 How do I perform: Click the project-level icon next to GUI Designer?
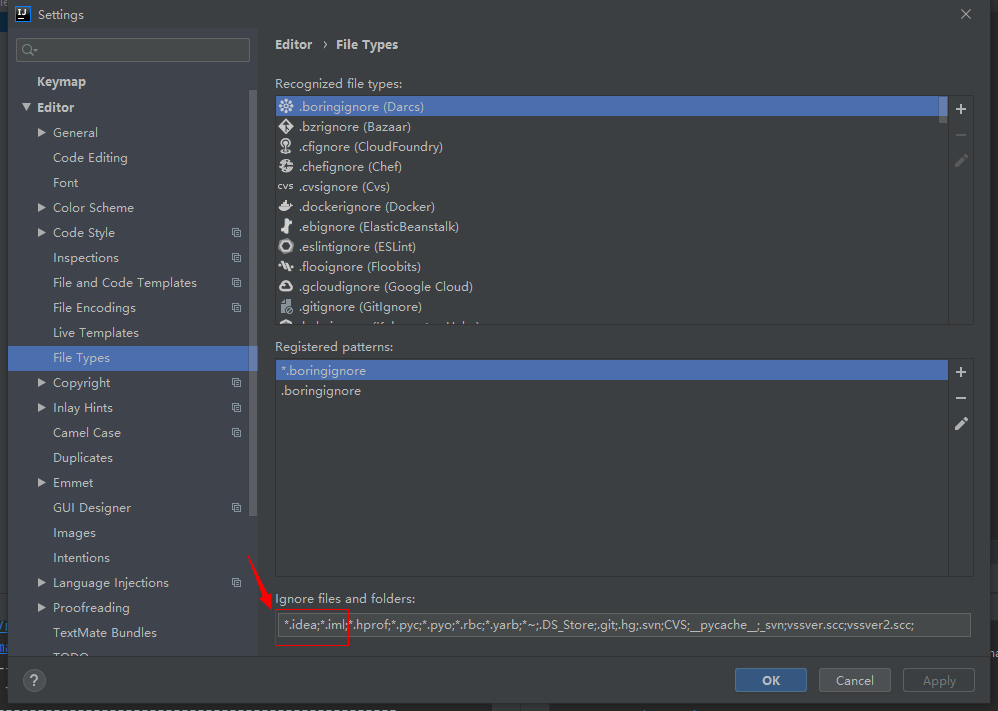pyautogui.click(x=237, y=507)
